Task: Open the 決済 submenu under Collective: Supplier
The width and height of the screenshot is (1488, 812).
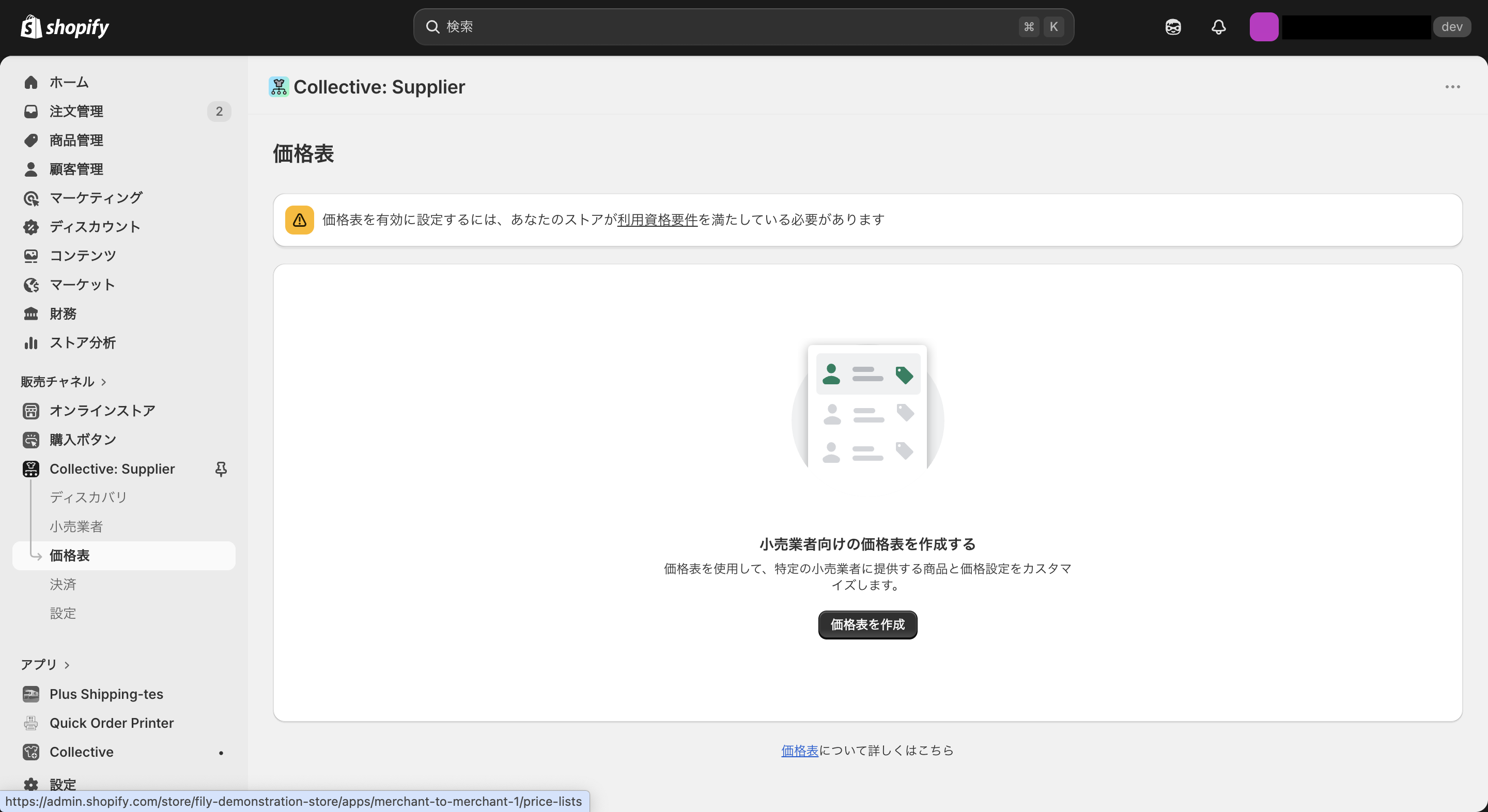Action: [x=64, y=584]
